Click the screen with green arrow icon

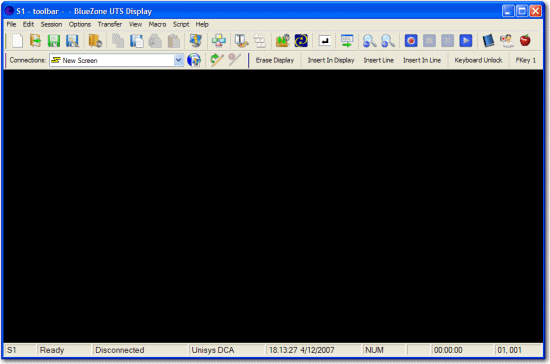click(347, 41)
